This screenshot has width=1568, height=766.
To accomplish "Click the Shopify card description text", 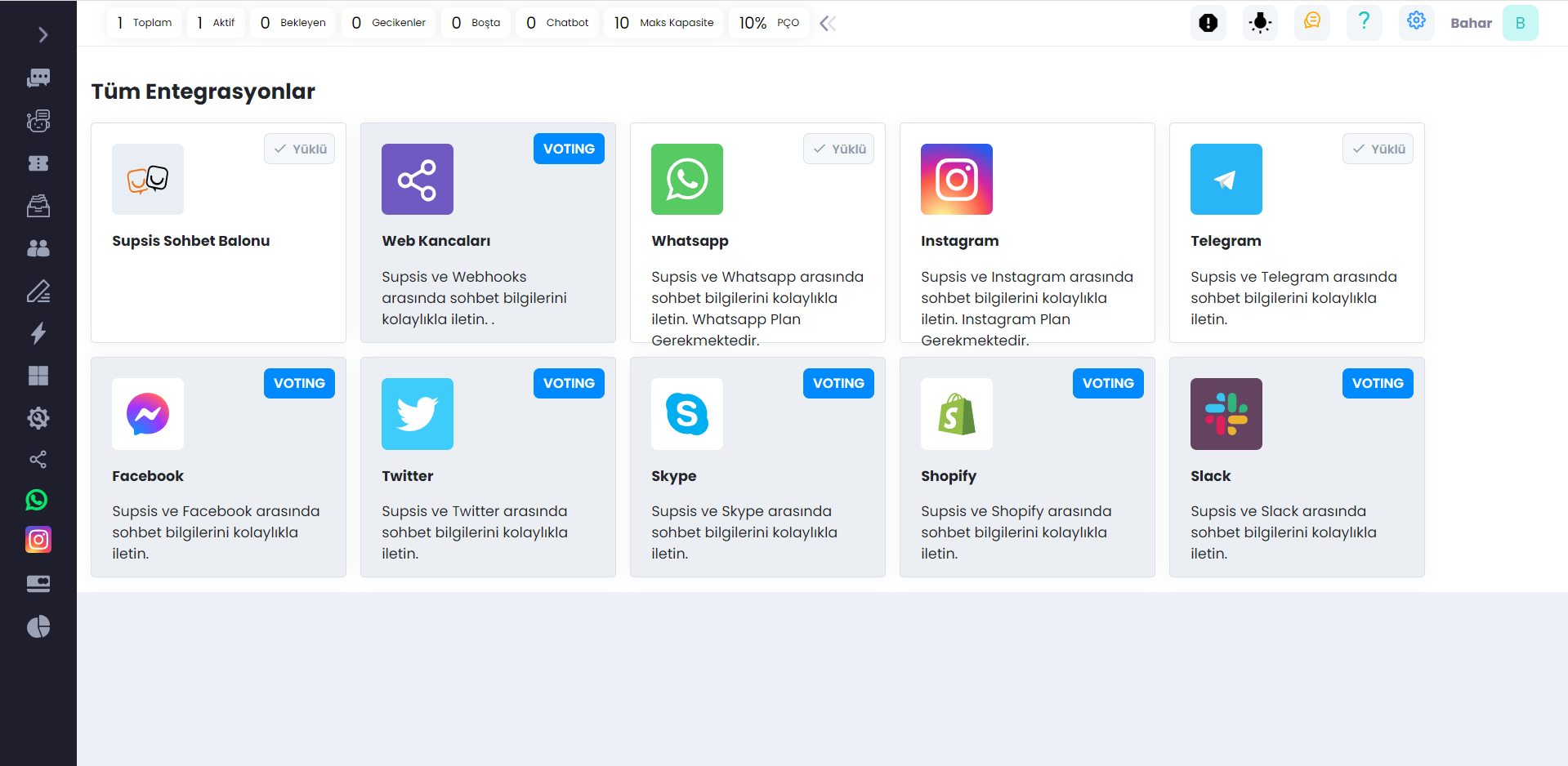I will pos(1016,532).
